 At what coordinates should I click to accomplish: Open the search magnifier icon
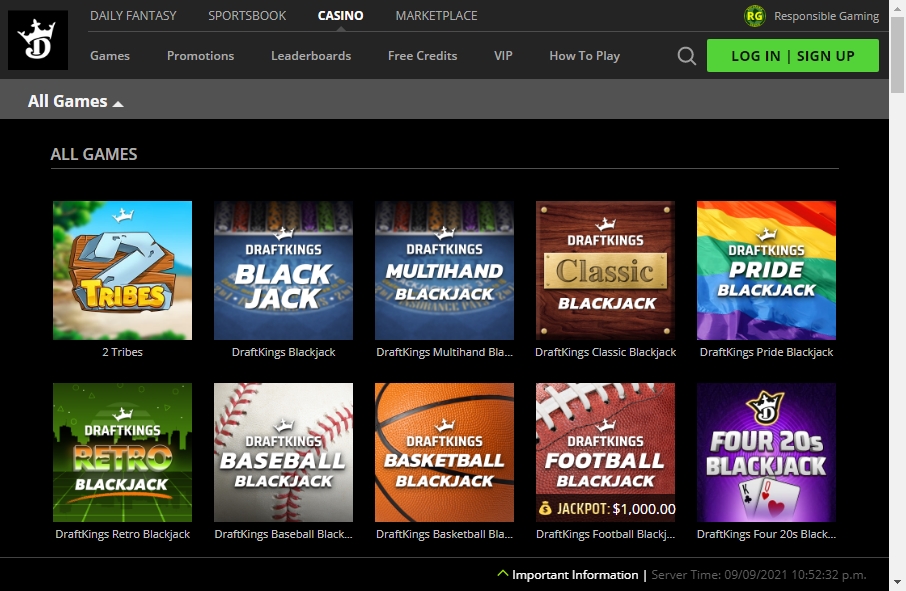pyautogui.click(x=686, y=56)
